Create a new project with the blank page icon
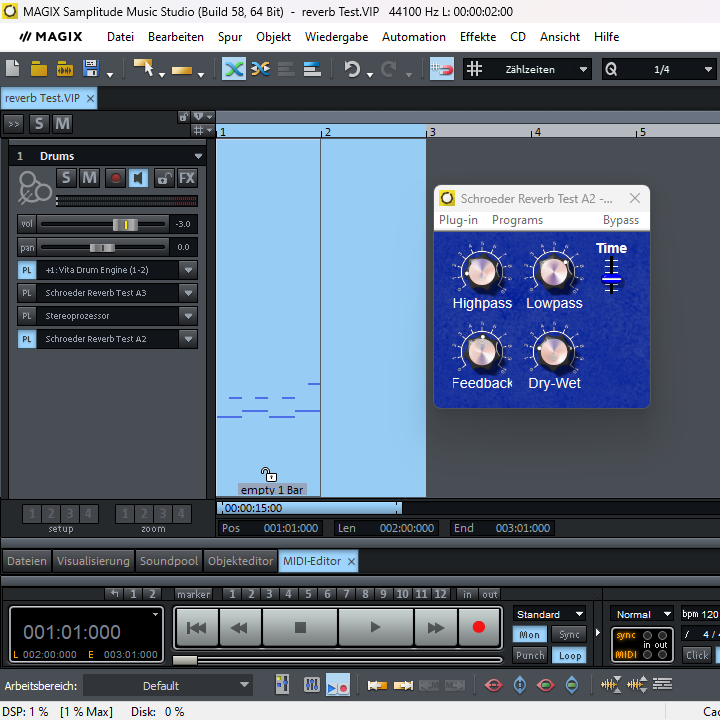The image size is (720, 720). pos(12,69)
